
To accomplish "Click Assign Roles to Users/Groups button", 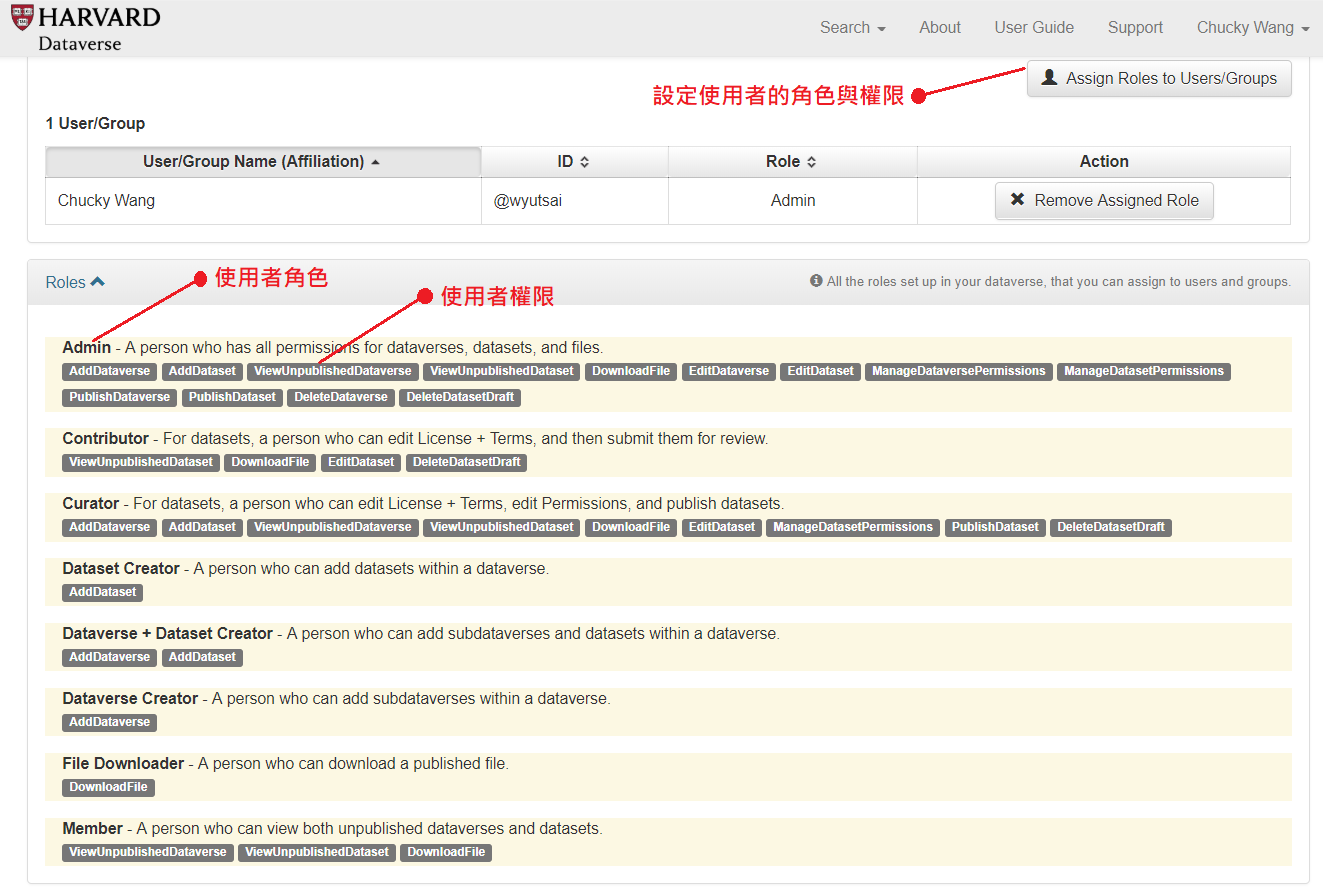I will (1159, 78).
